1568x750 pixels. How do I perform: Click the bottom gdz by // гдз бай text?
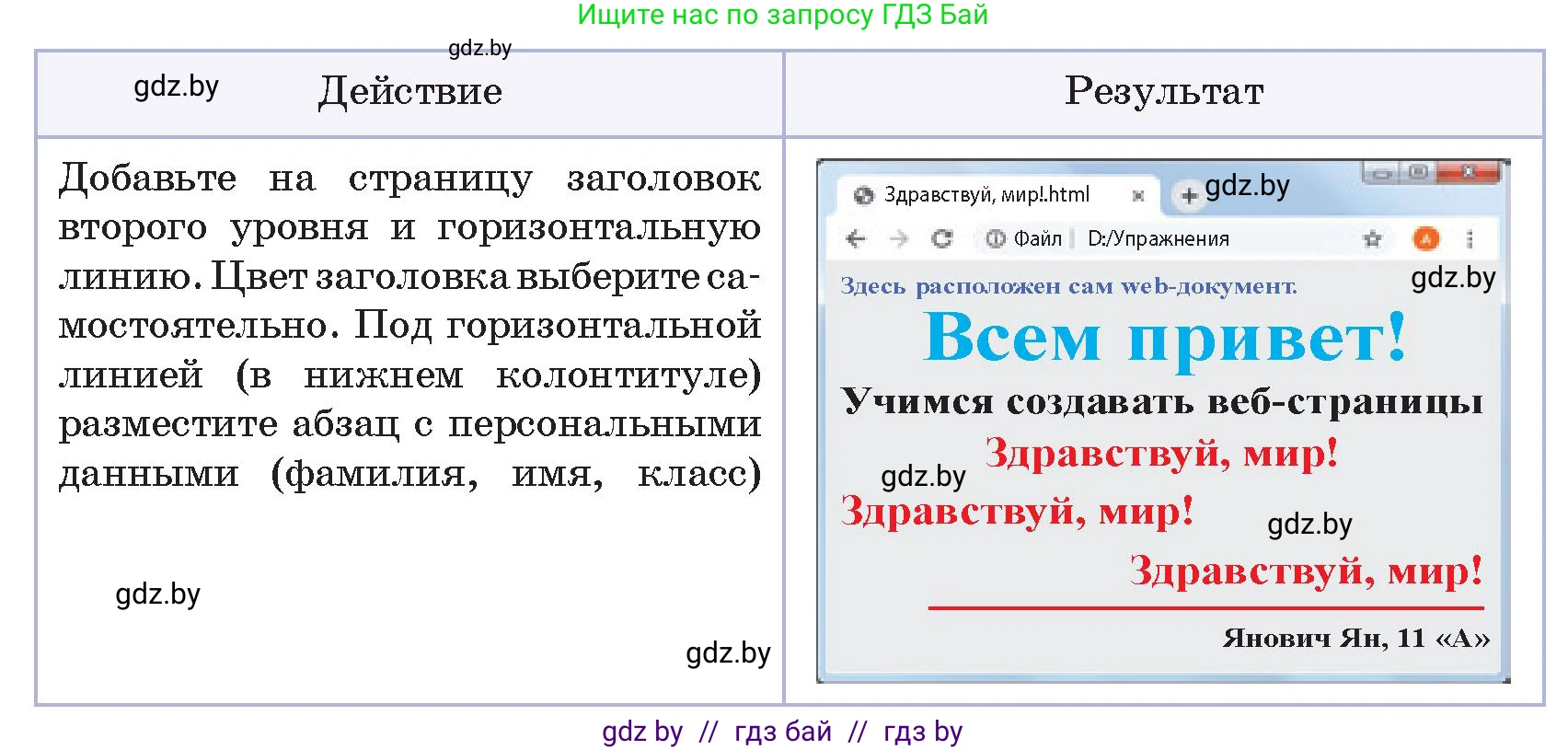coord(782,732)
